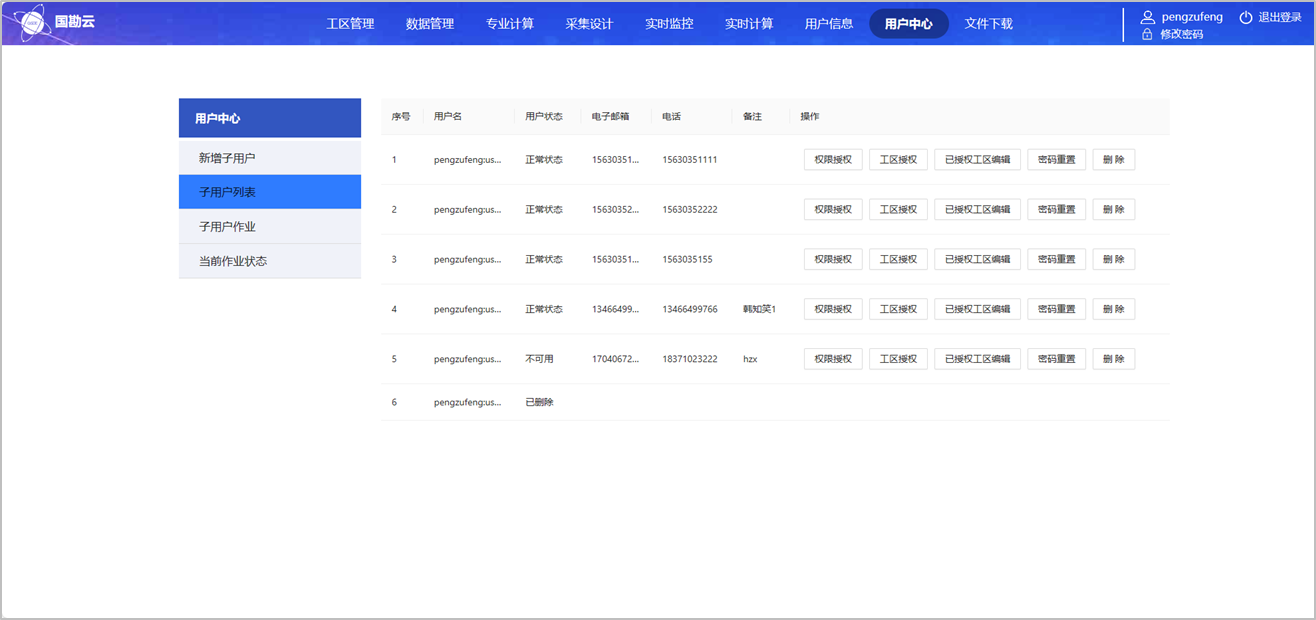
Task: Click 工区授权 for phone 1563035155 row
Action: coord(898,259)
